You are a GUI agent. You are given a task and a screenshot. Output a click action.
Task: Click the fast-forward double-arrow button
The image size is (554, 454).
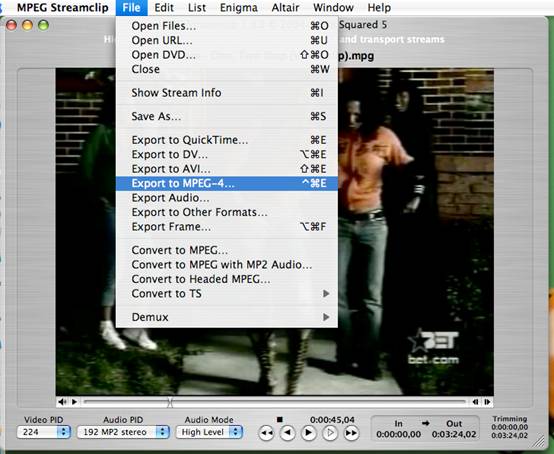(351, 433)
